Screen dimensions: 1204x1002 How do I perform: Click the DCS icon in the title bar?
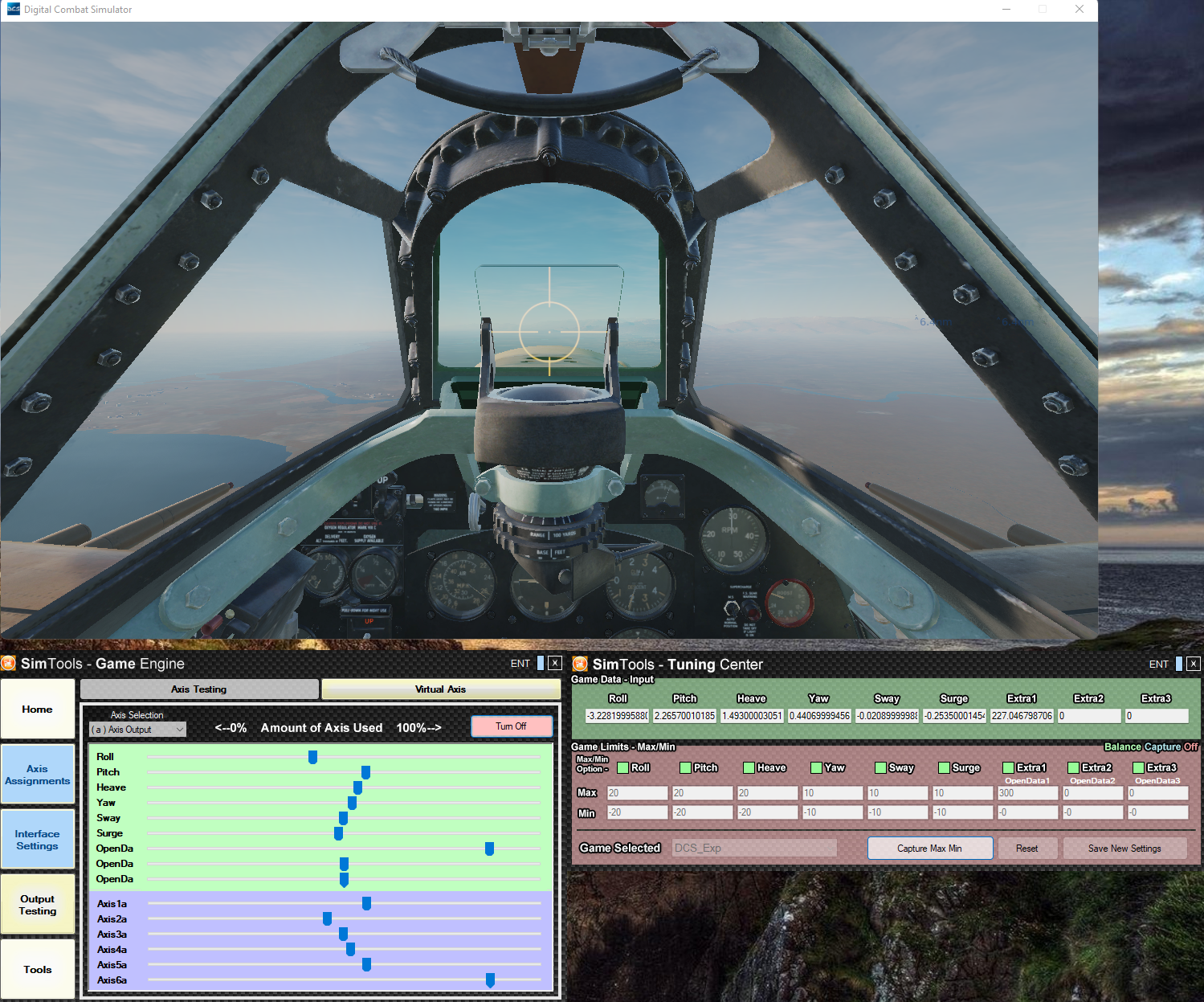click(13, 10)
